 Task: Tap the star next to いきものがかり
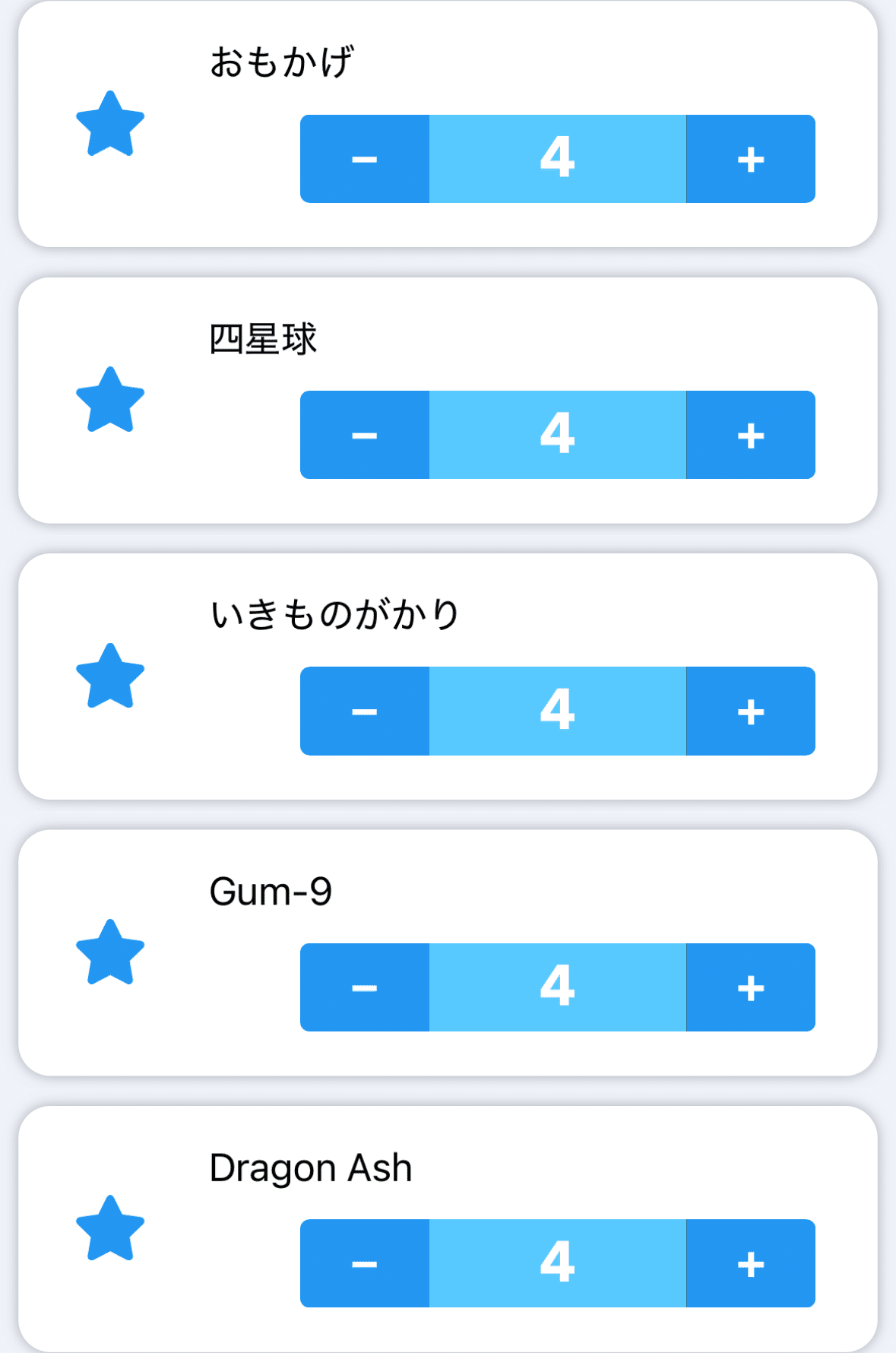(110, 676)
